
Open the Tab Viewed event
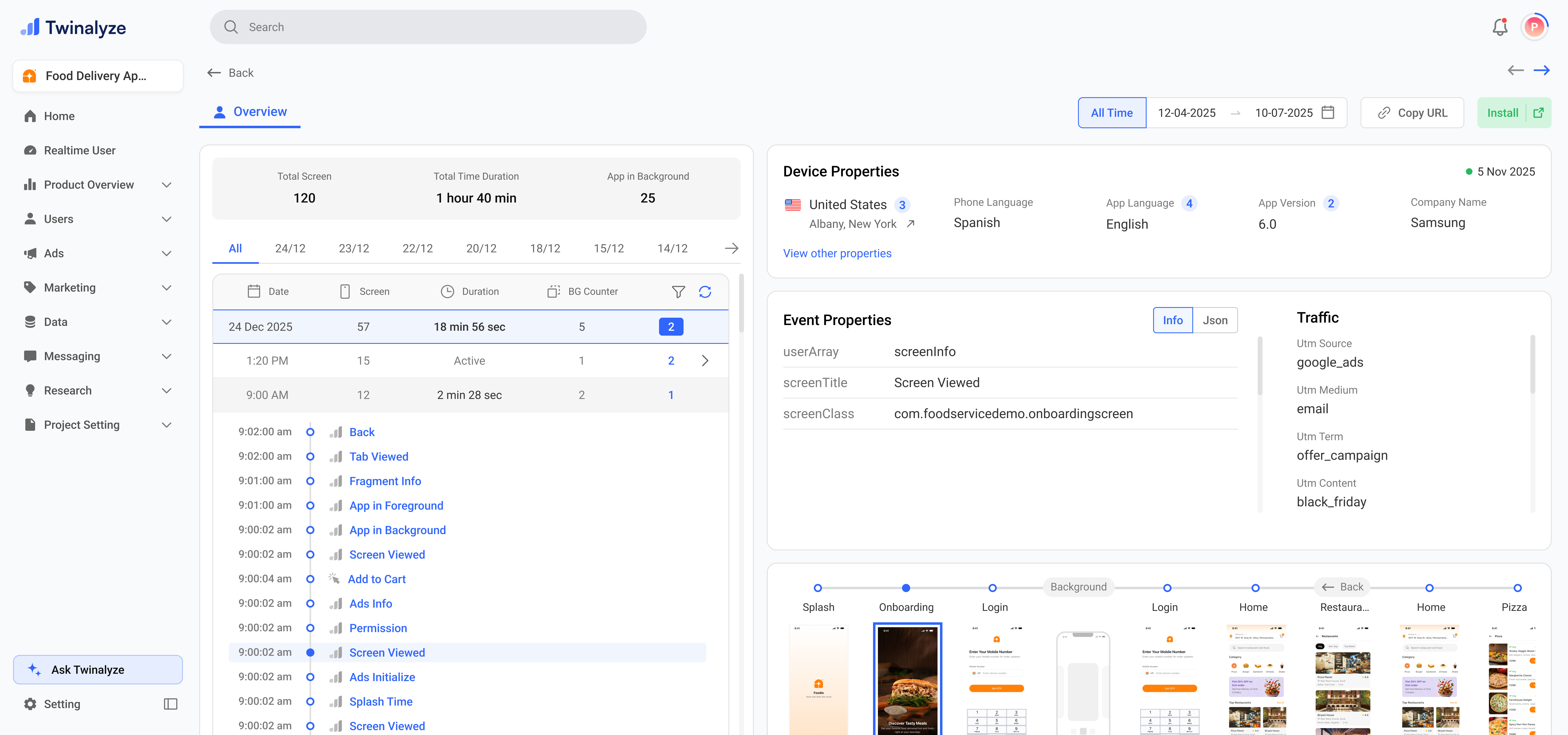pos(379,456)
